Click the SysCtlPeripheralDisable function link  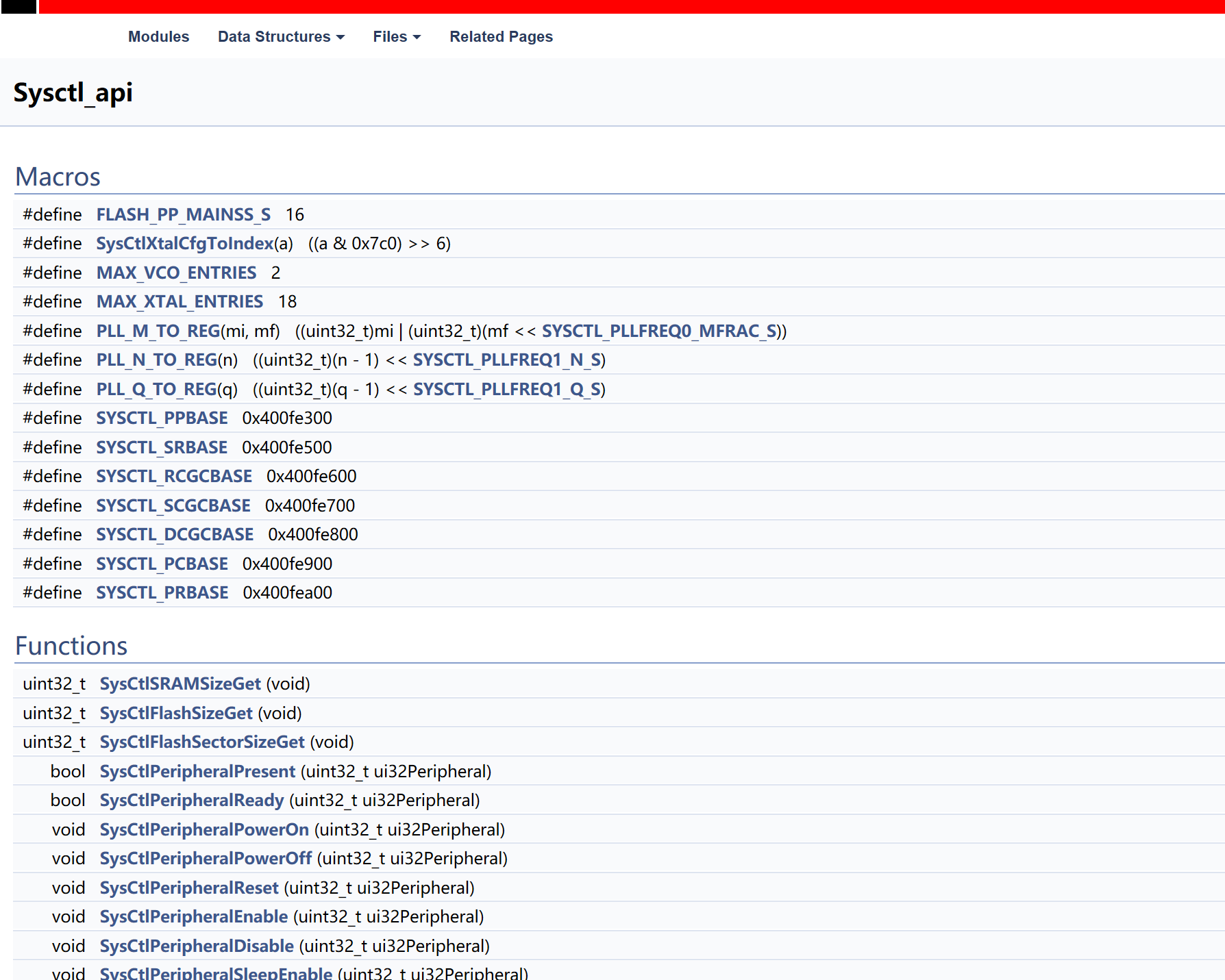[197, 946]
